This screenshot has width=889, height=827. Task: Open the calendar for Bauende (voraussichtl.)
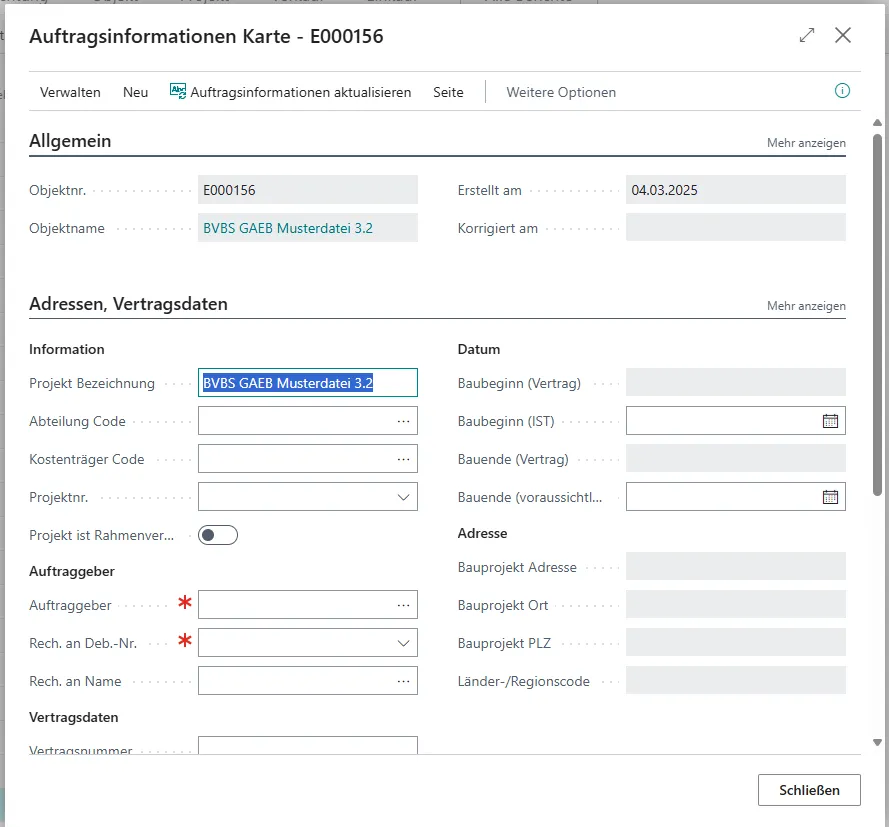pyautogui.click(x=831, y=496)
